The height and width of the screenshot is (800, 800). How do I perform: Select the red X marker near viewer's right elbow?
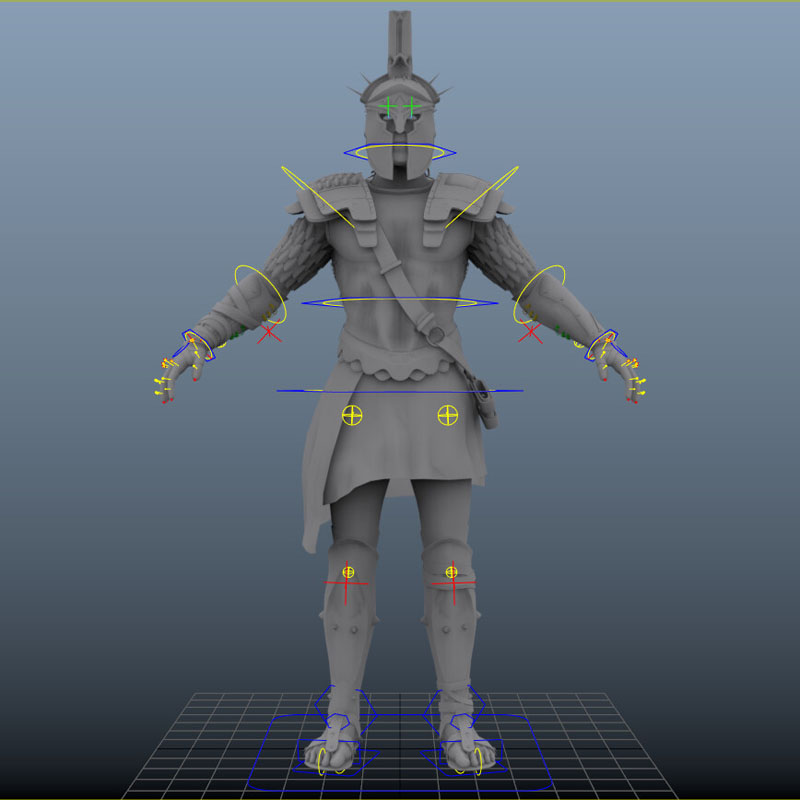pyautogui.click(x=531, y=332)
